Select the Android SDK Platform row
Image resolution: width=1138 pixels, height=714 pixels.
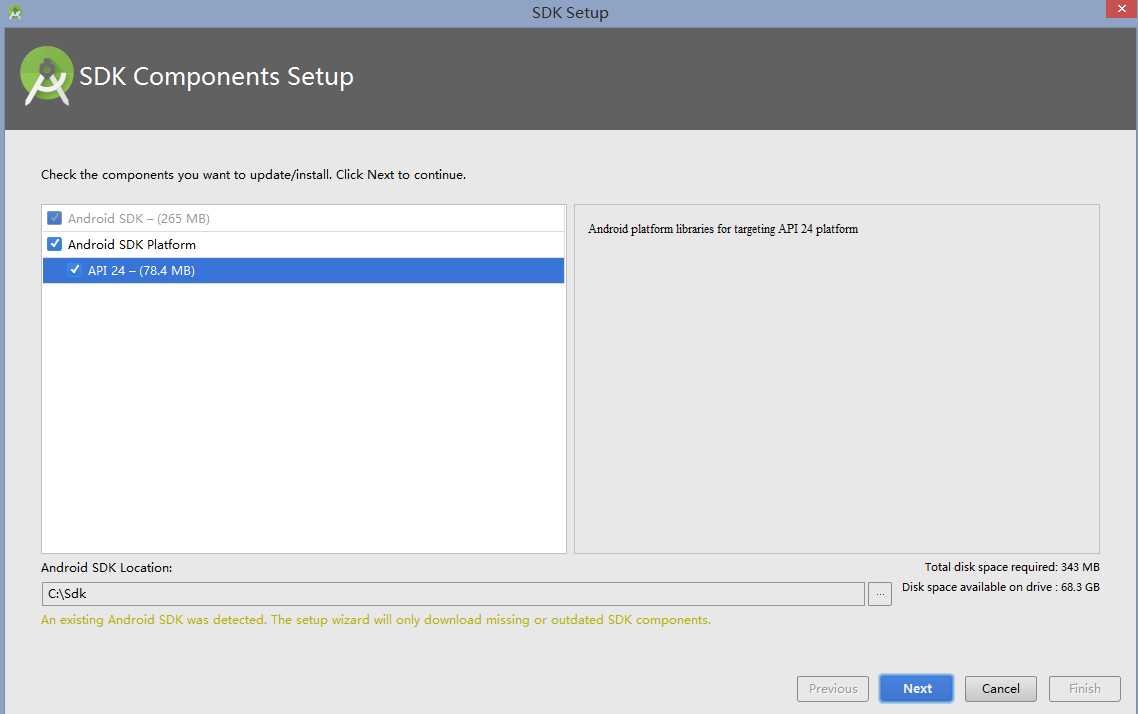tap(303, 244)
